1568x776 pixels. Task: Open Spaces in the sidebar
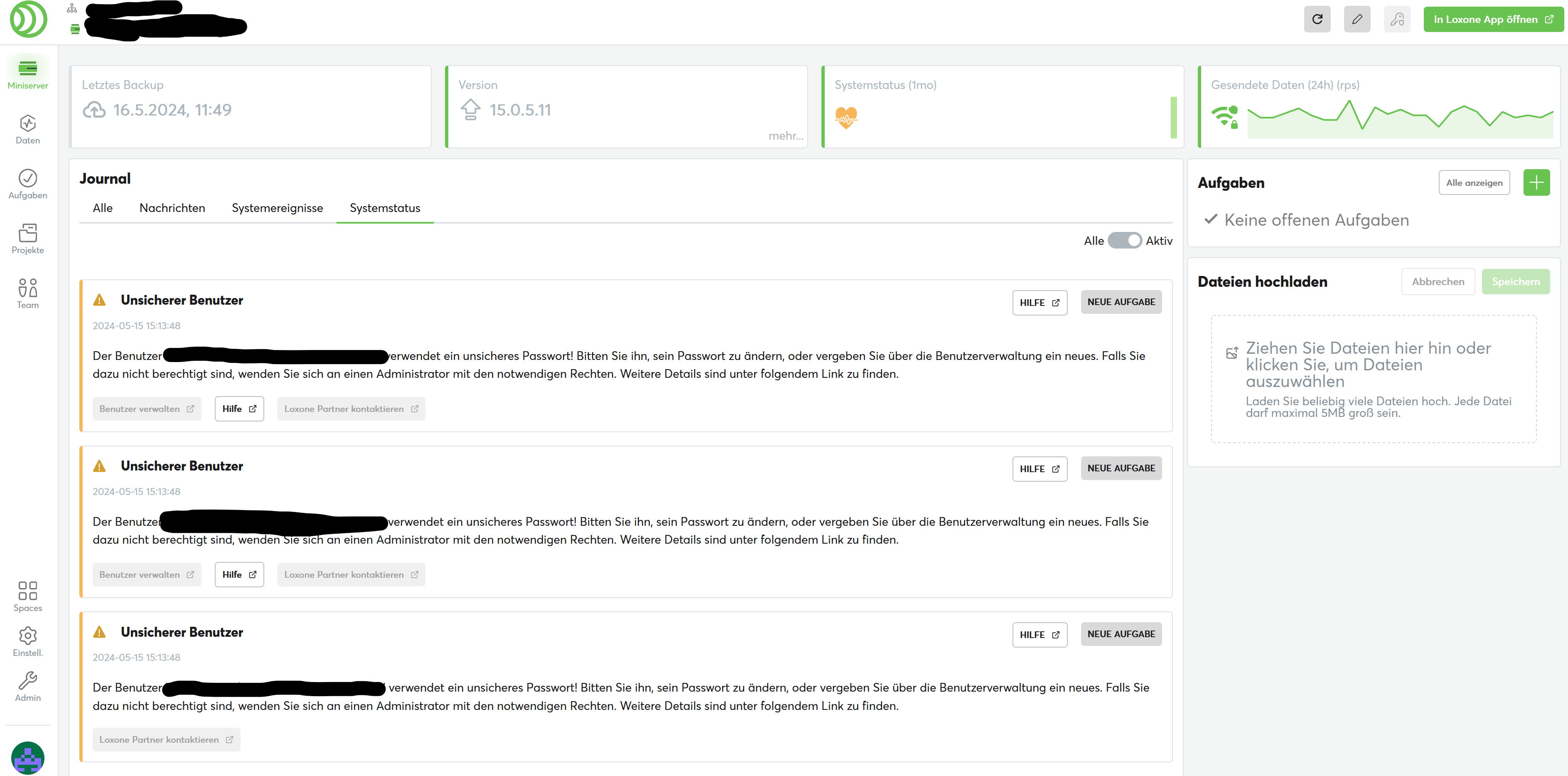[x=27, y=596]
